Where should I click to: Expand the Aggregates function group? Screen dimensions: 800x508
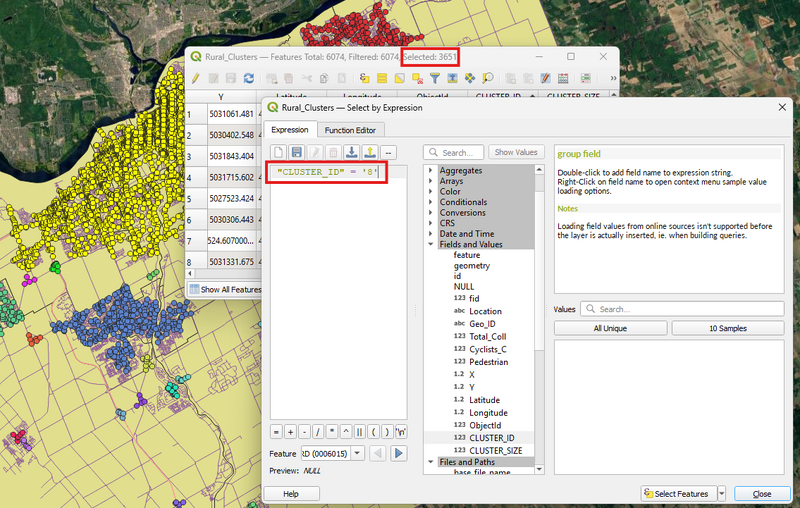coord(431,170)
